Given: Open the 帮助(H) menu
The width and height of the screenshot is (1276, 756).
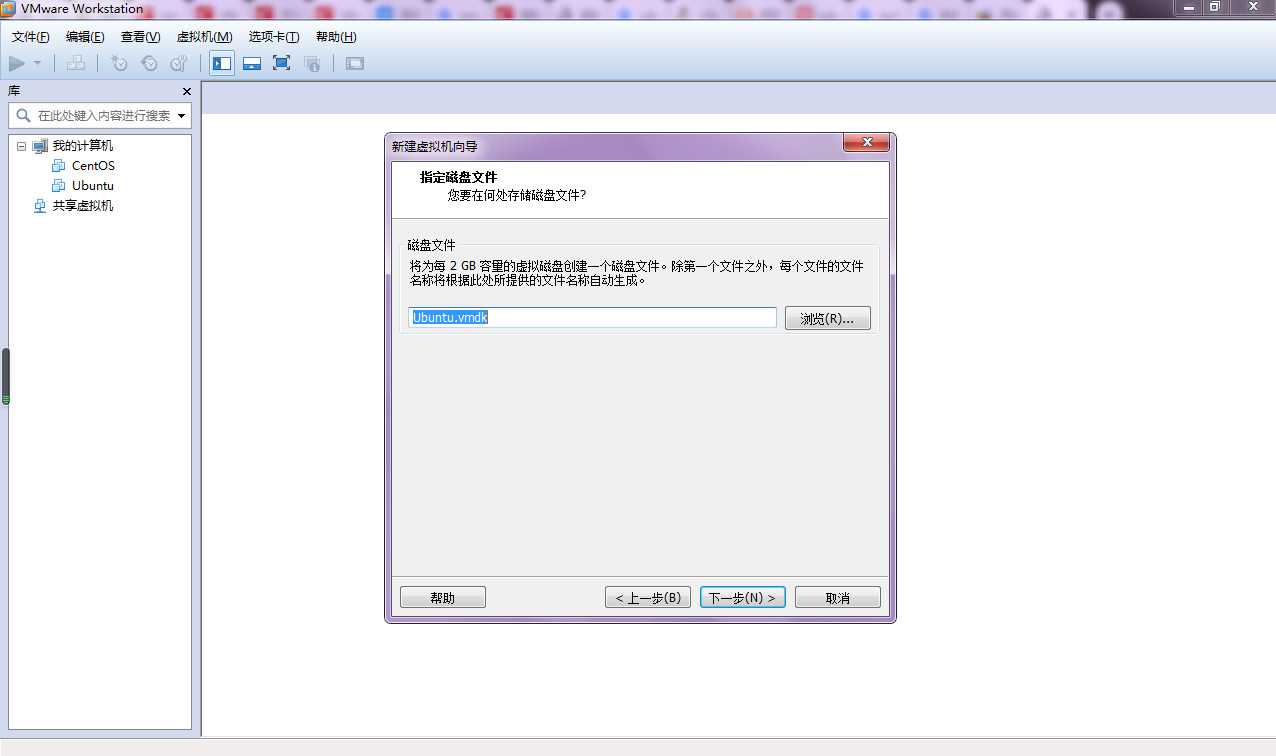Looking at the screenshot, I should (x=336, y=37).
